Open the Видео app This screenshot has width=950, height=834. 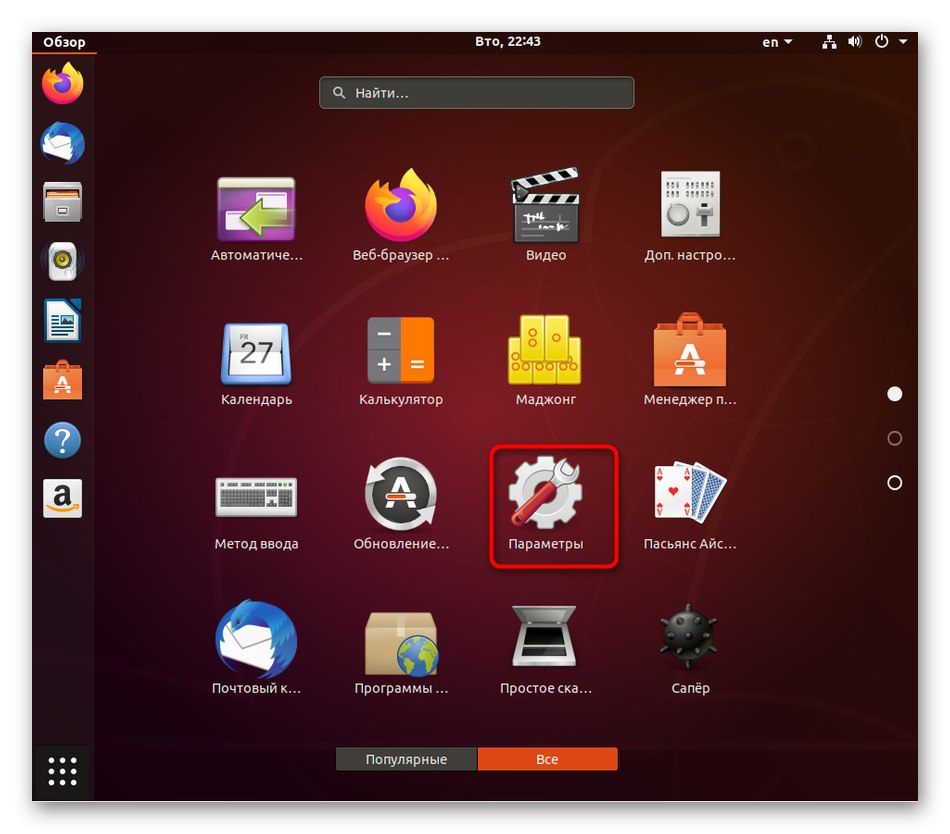[545, 215]
